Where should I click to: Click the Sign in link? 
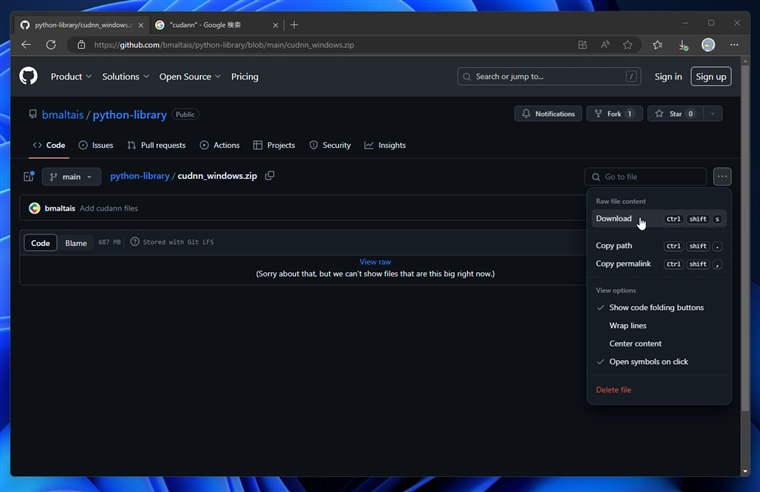coord(668,77)
